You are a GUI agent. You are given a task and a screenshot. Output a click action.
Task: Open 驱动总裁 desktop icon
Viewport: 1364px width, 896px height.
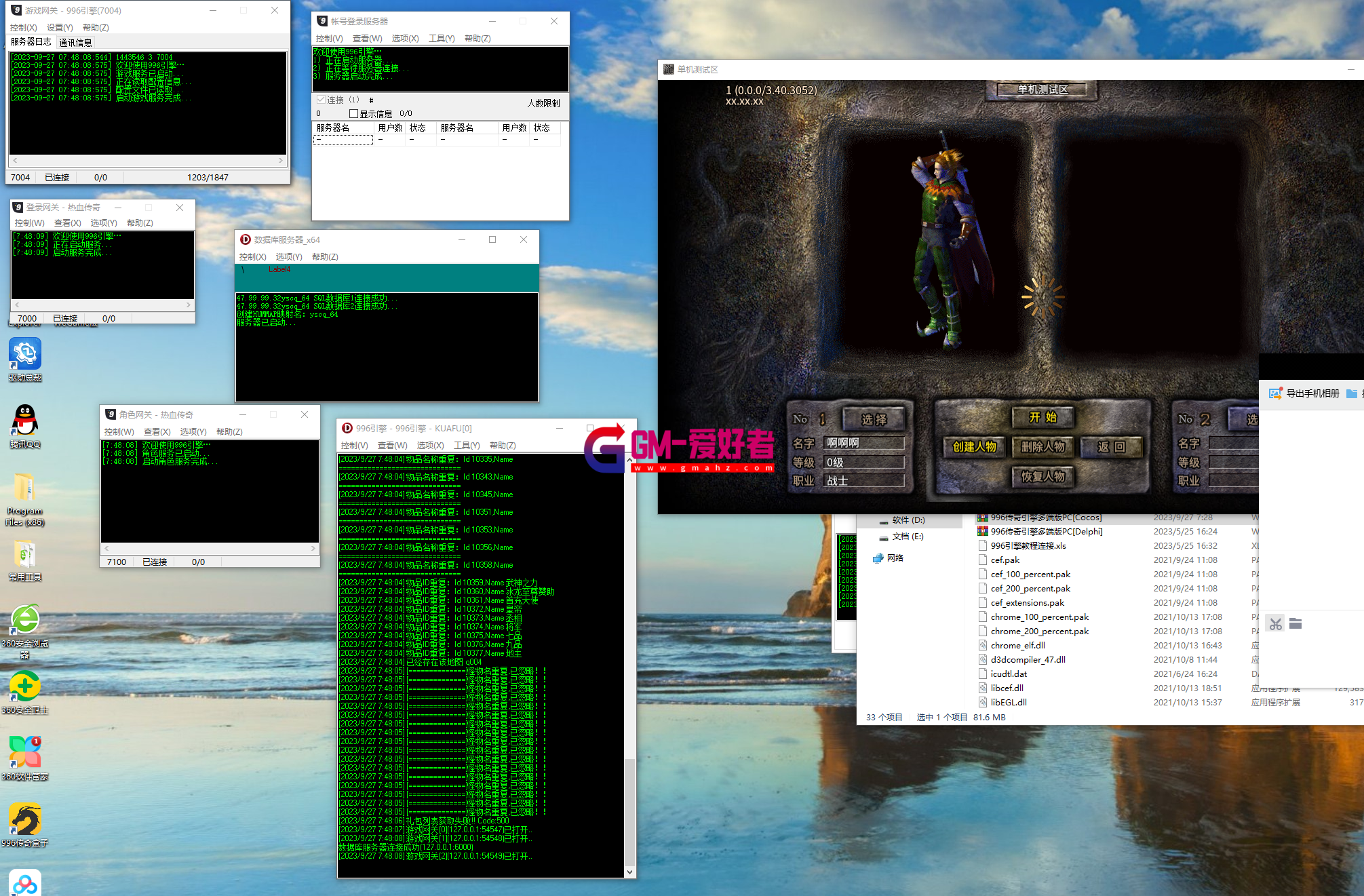(x=25, y=354)
